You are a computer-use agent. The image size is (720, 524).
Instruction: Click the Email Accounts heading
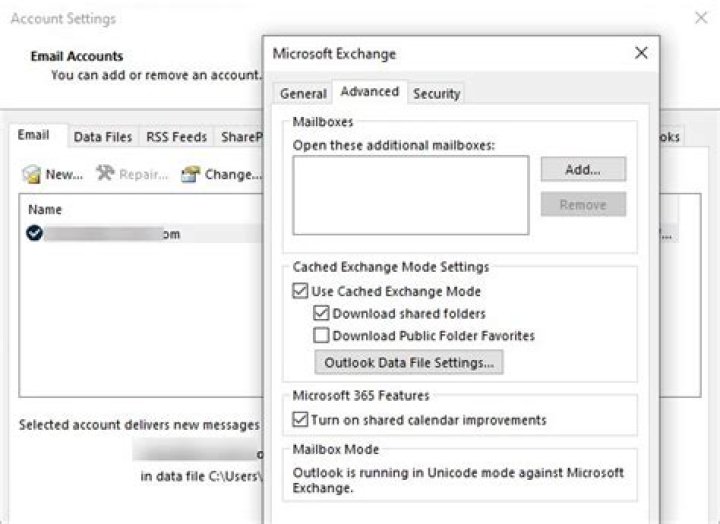coord(77,56)
